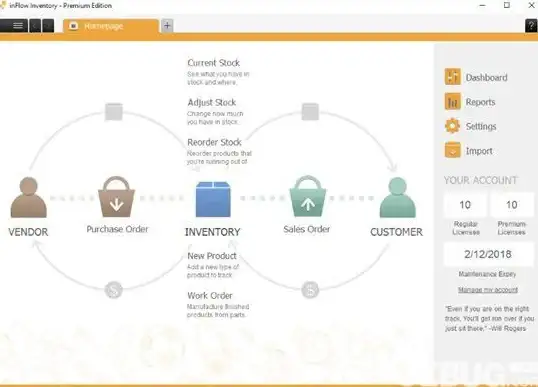Open the Adjust Stock link
The width and height of the screenshot is (538, 387).
[212, 102]
